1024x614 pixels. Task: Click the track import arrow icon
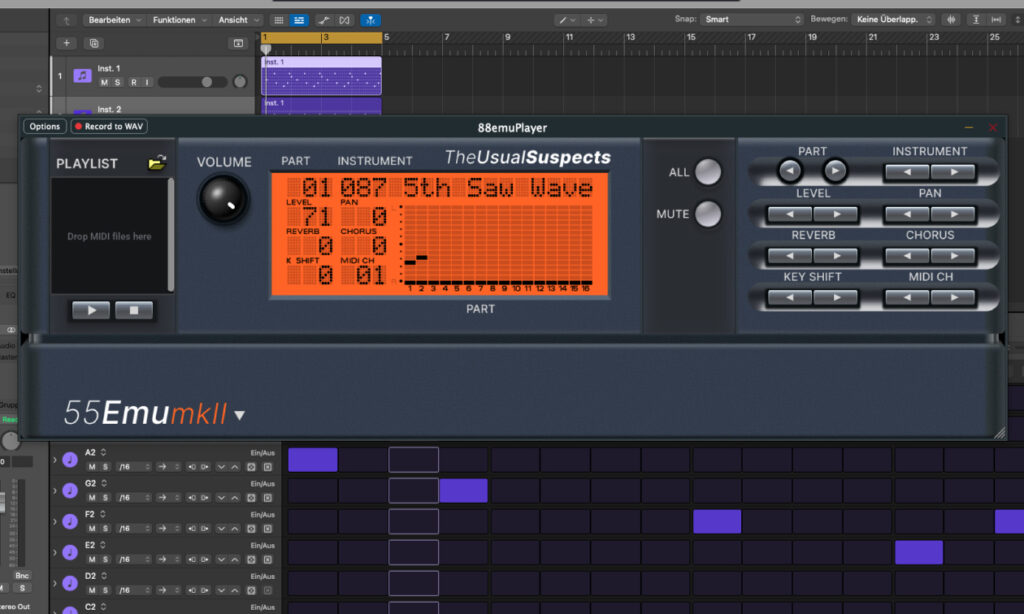pyautogui.click(x=238, y=43)
